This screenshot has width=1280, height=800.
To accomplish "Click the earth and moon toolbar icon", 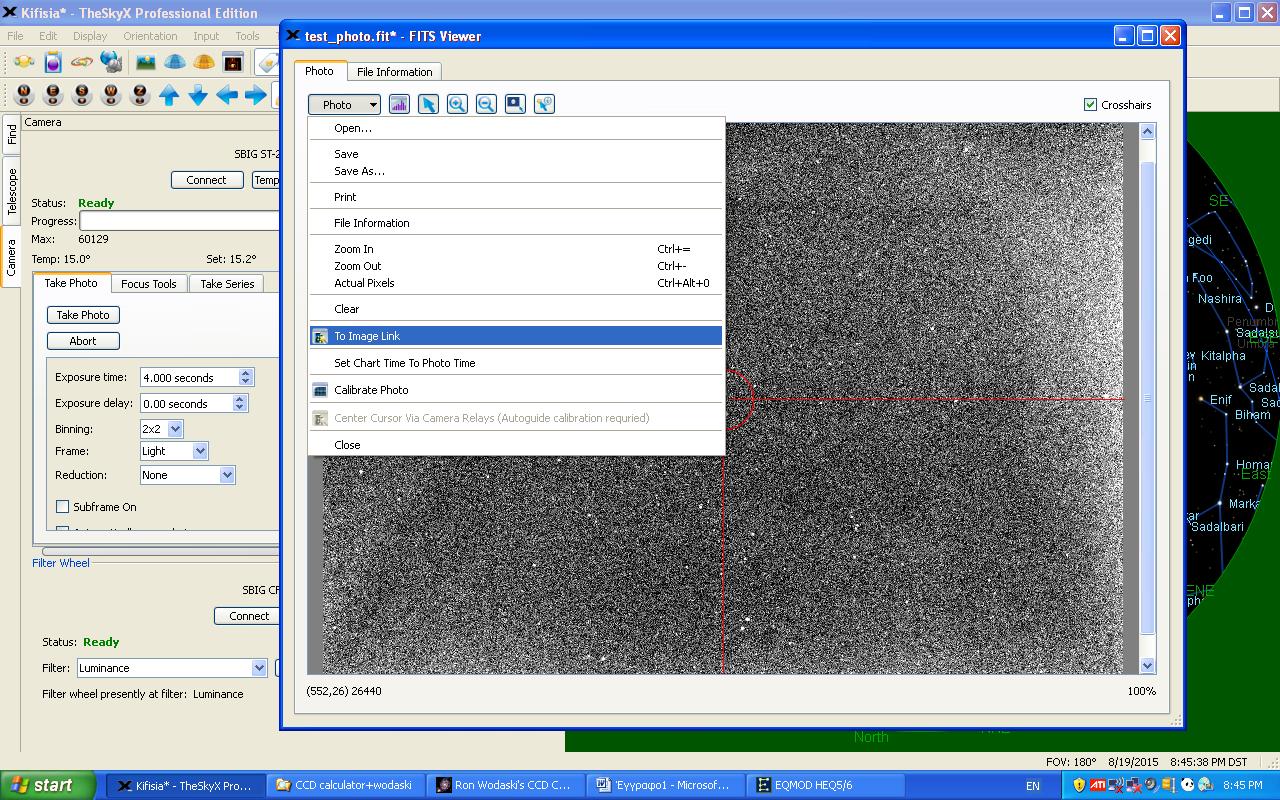I will click(111, 62).
